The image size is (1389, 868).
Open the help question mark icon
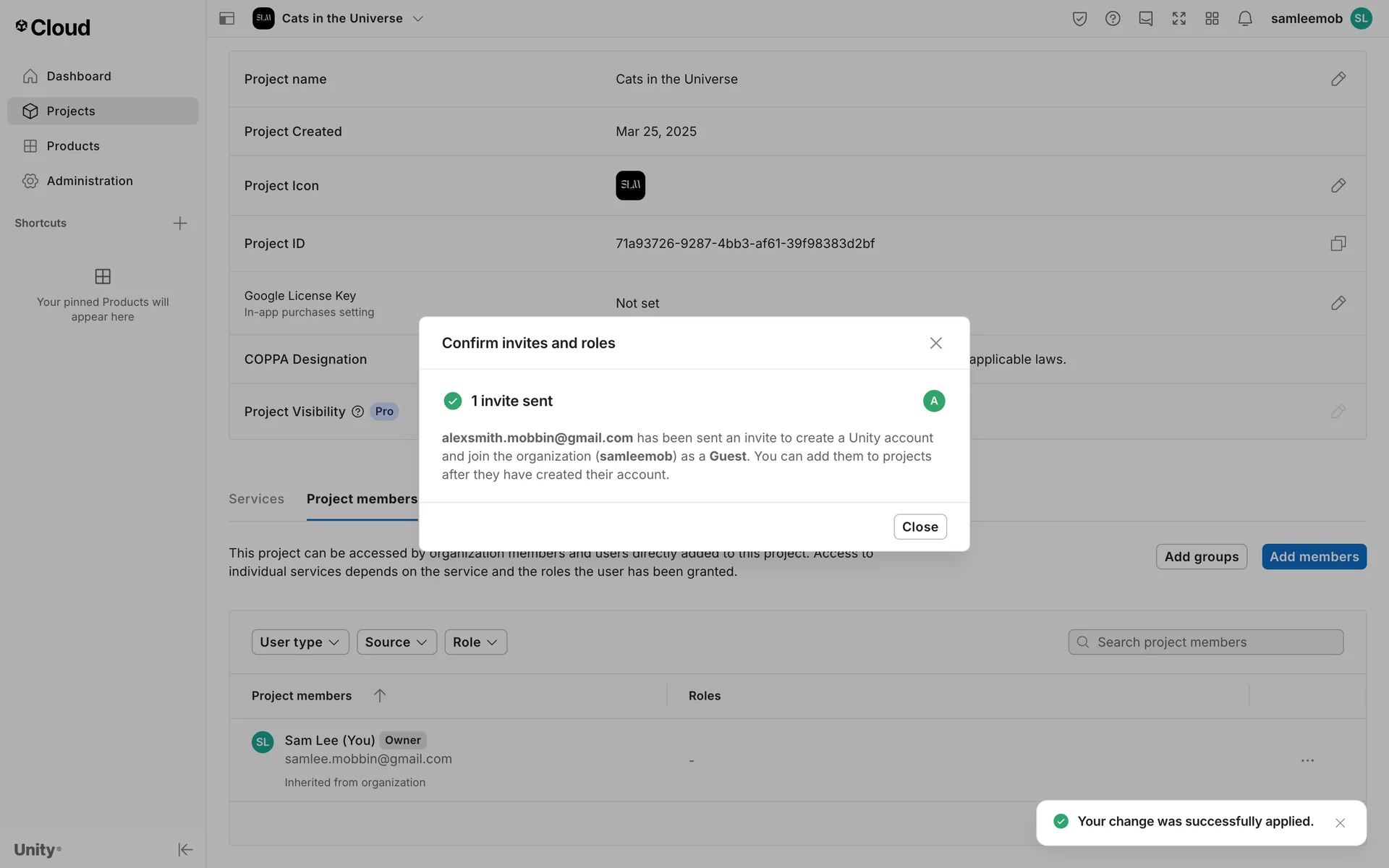click(1113, 19)
